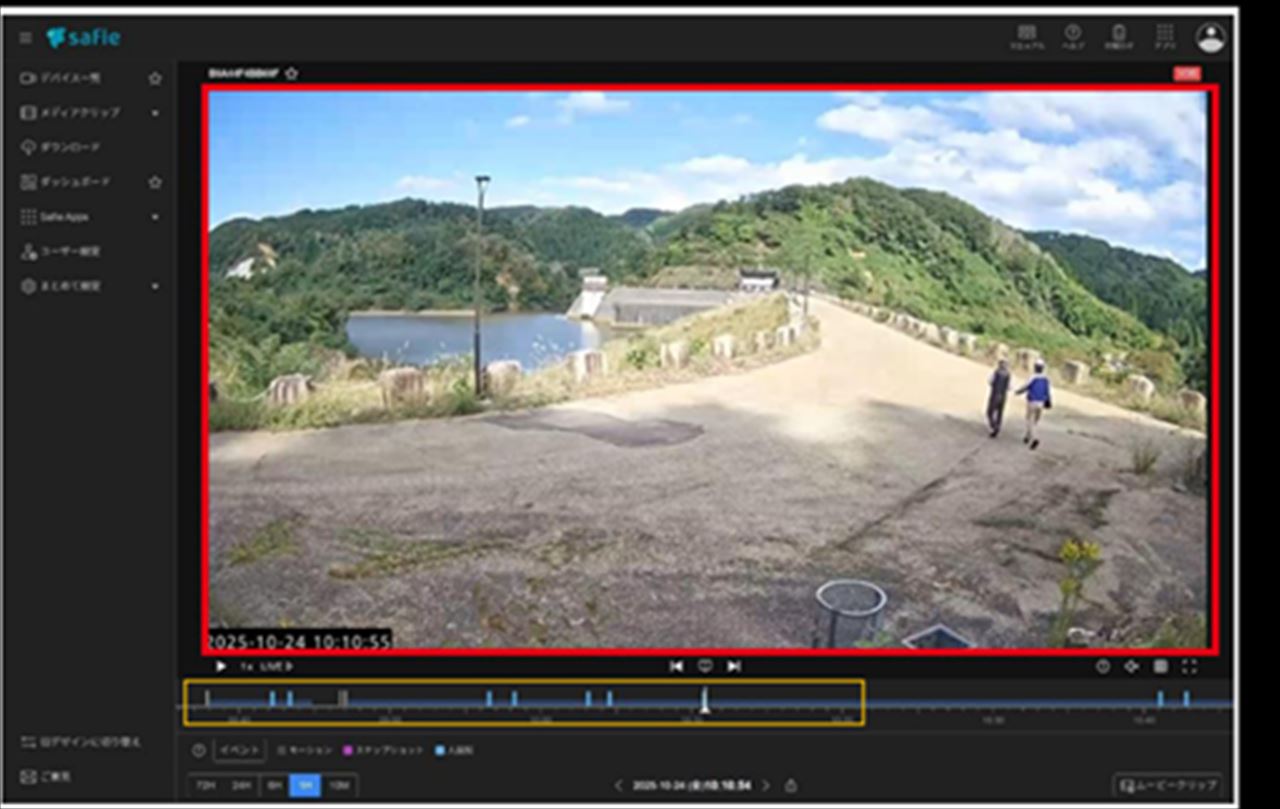Select the 72H timeline range tab
Image resolution: width=1280 pixels, height=809 pixels.
point(206,786)
